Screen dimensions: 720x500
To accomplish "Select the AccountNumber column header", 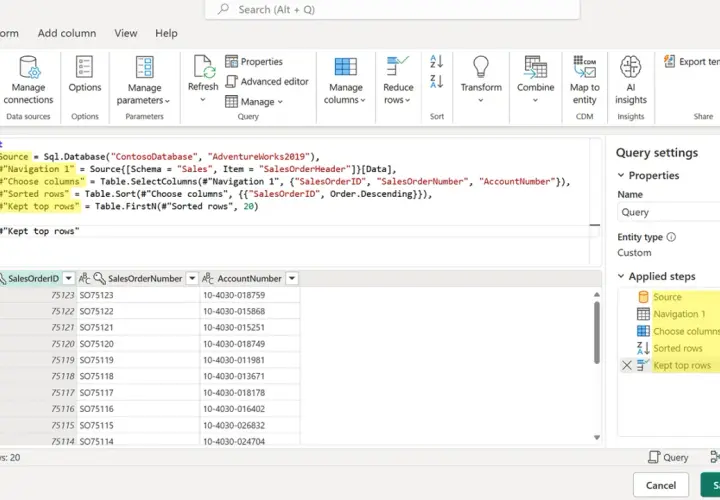I will [249, 278].
